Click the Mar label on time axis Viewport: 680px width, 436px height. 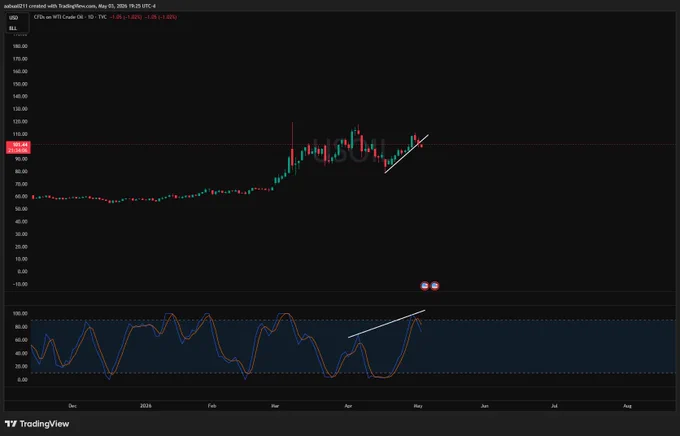(x=275, y=406)
